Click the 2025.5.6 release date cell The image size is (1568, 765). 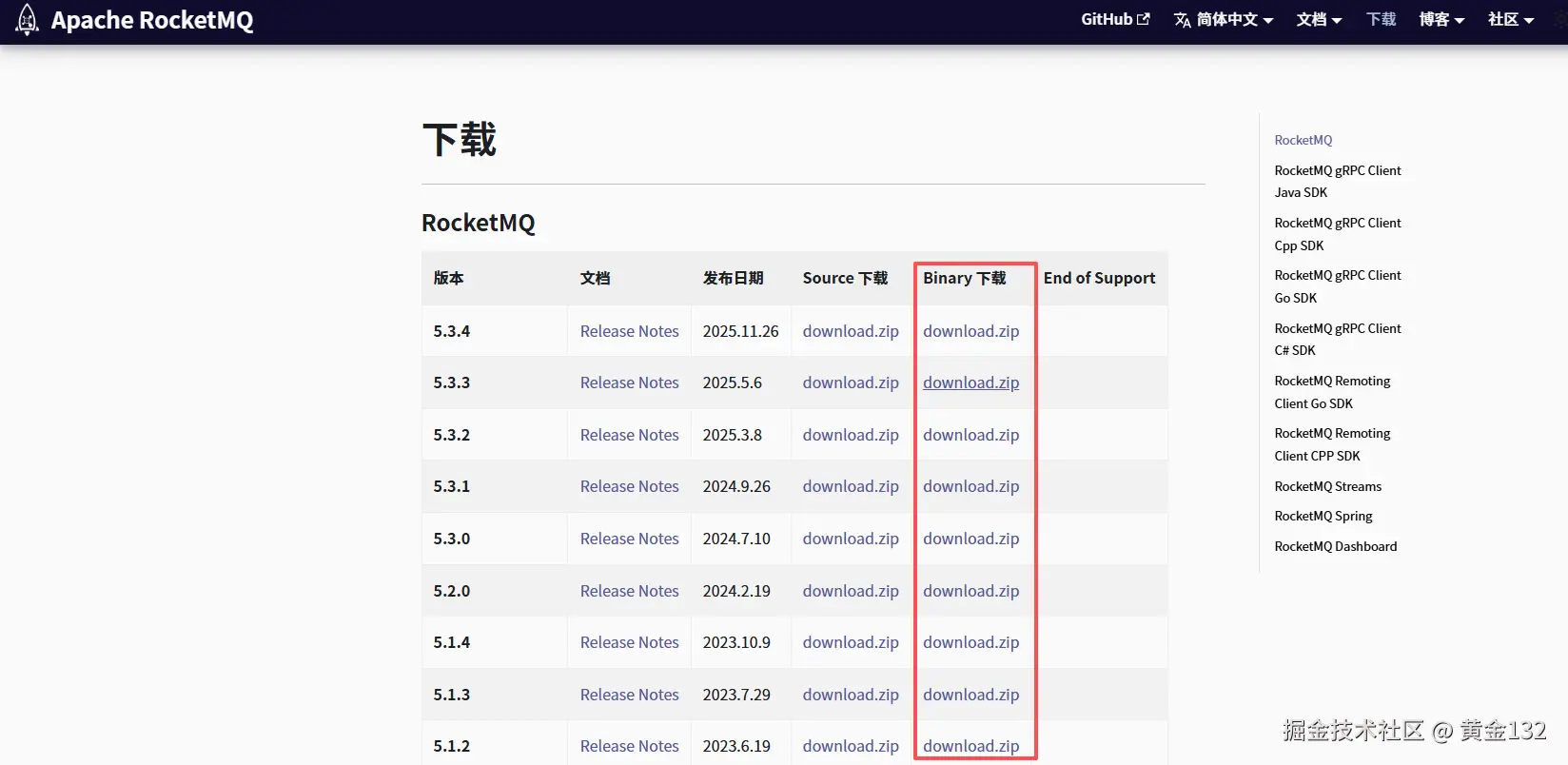741,382
